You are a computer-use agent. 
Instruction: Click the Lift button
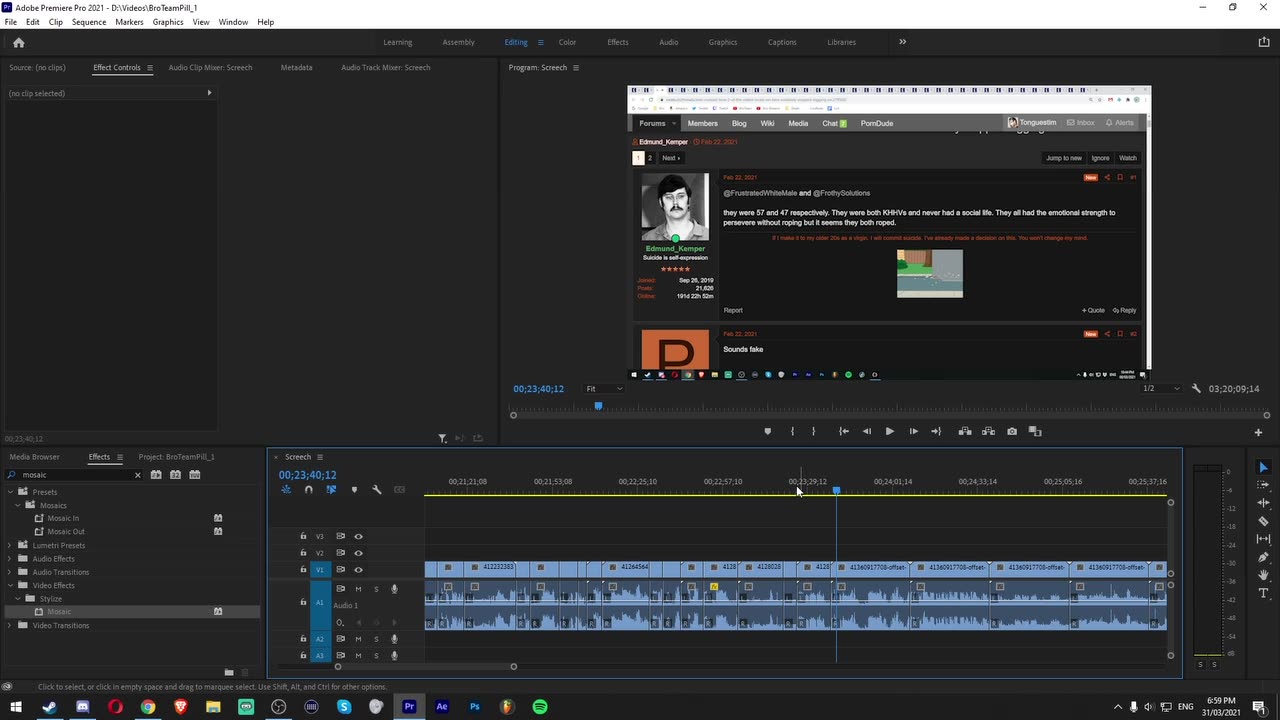click(x=965, y=431)
